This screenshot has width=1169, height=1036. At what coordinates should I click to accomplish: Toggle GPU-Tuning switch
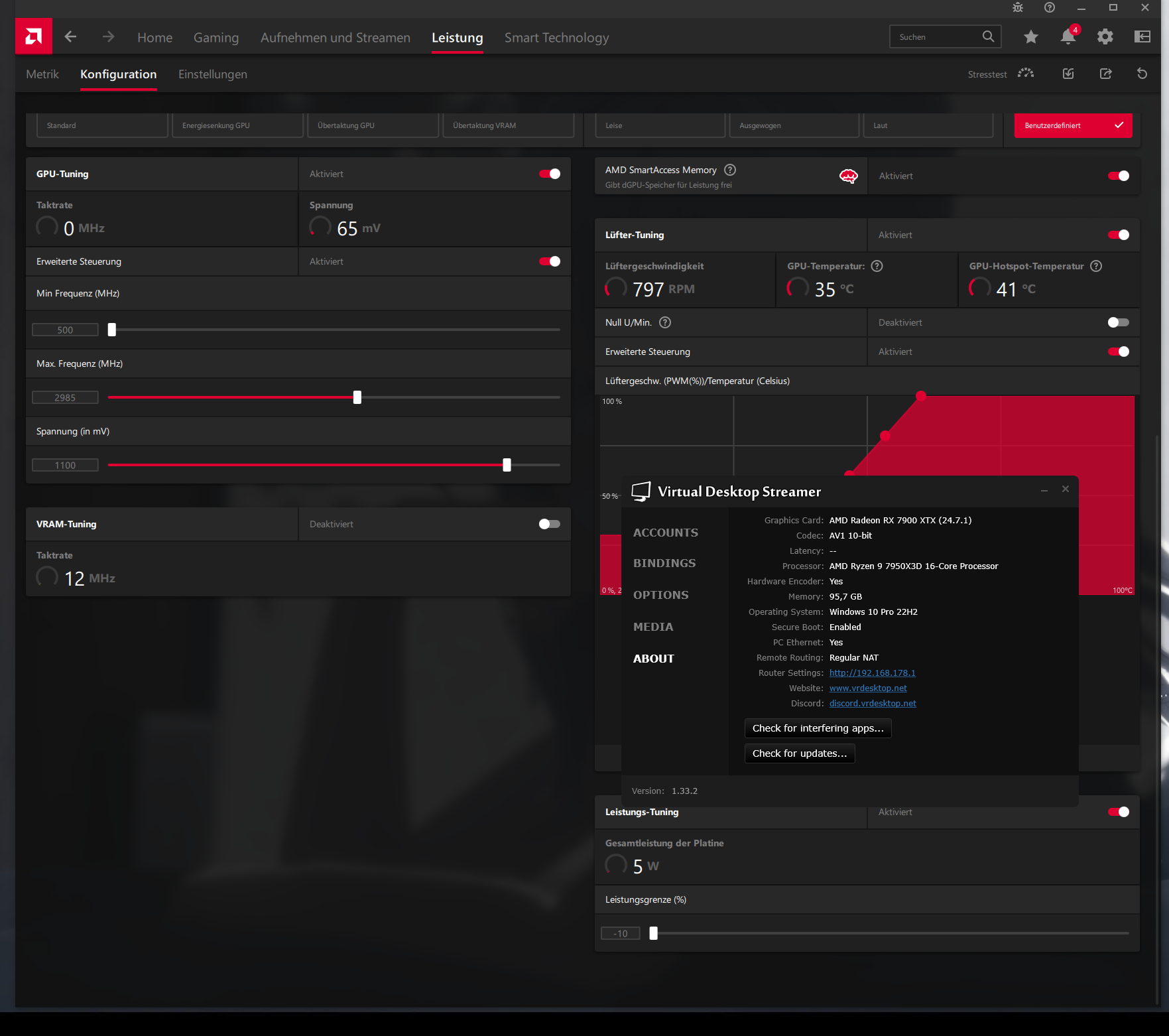point(550,174)
